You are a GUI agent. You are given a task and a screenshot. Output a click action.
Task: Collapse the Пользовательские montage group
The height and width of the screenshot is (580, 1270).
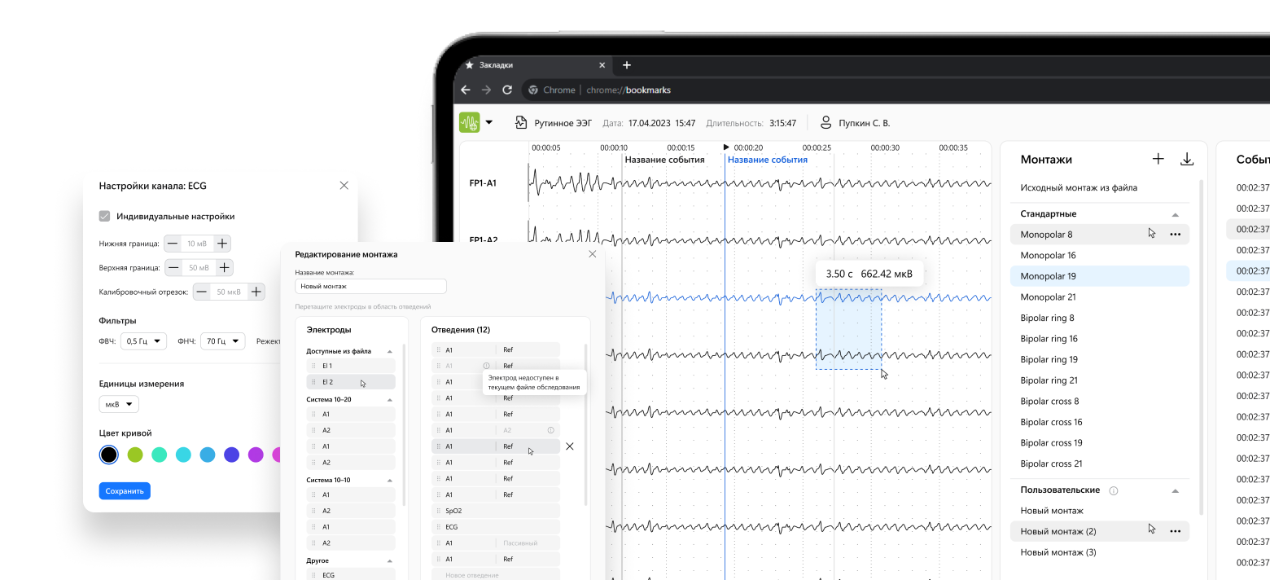1175,490
